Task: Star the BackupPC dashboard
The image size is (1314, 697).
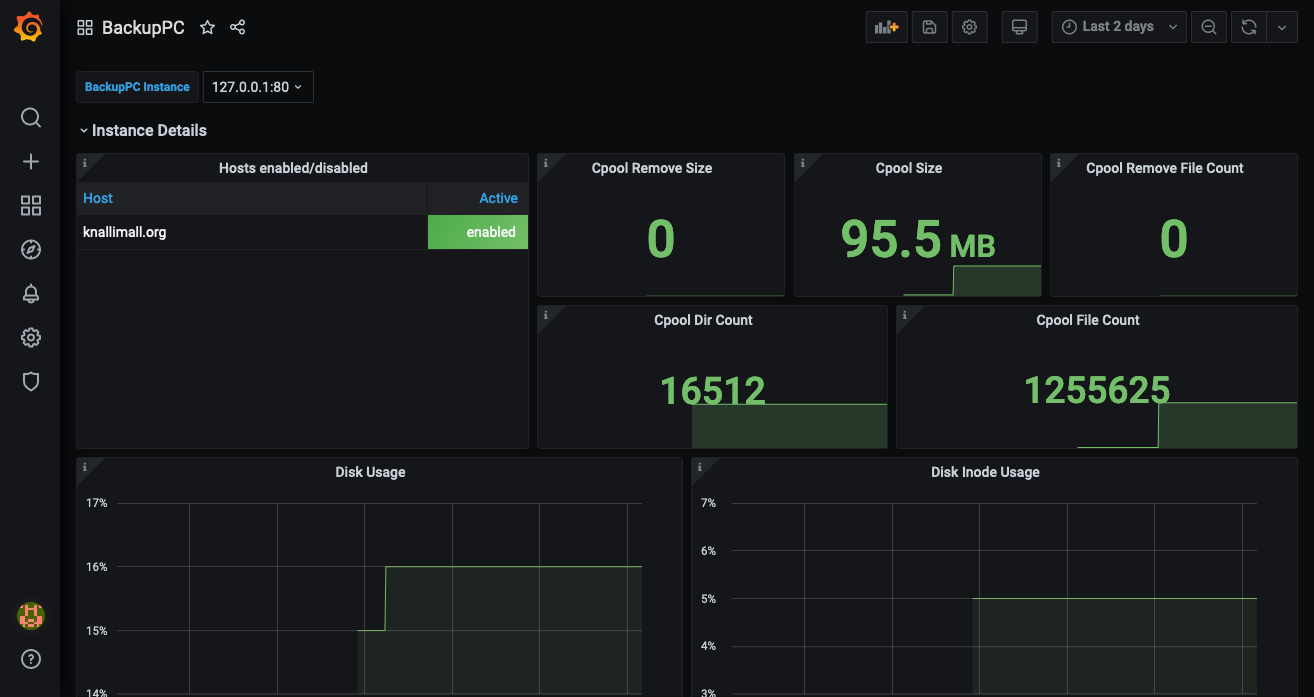Action: tap(207, 28)
